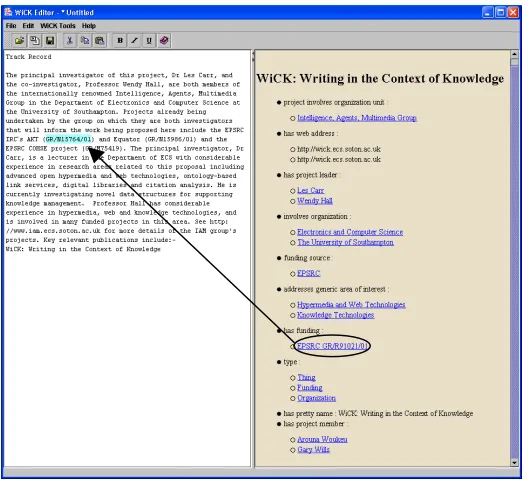Click the scrollbar down arrow in knowledge pane
The height and width of the screenshot is (480, 528).
coord(514,463)
